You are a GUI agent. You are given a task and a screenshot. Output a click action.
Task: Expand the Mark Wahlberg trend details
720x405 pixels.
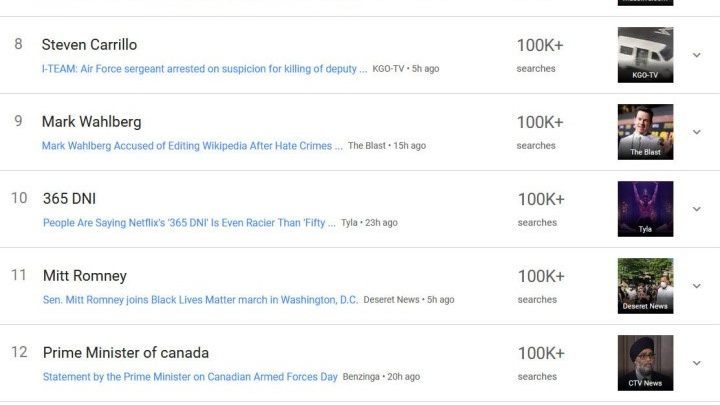pos(697,132)
